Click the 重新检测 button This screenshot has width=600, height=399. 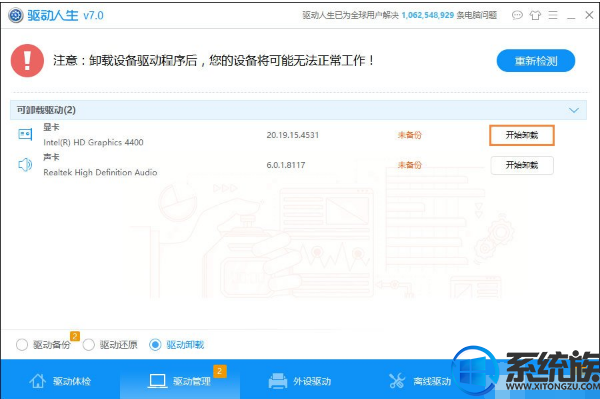pyautogui.click(x=536, y=60)
